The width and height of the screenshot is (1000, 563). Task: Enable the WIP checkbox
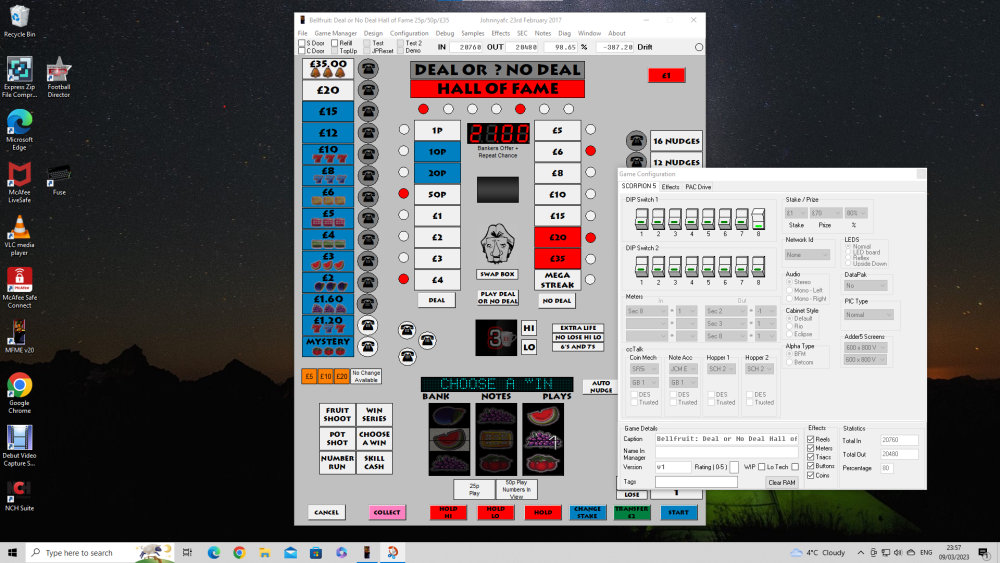point(761,467)
